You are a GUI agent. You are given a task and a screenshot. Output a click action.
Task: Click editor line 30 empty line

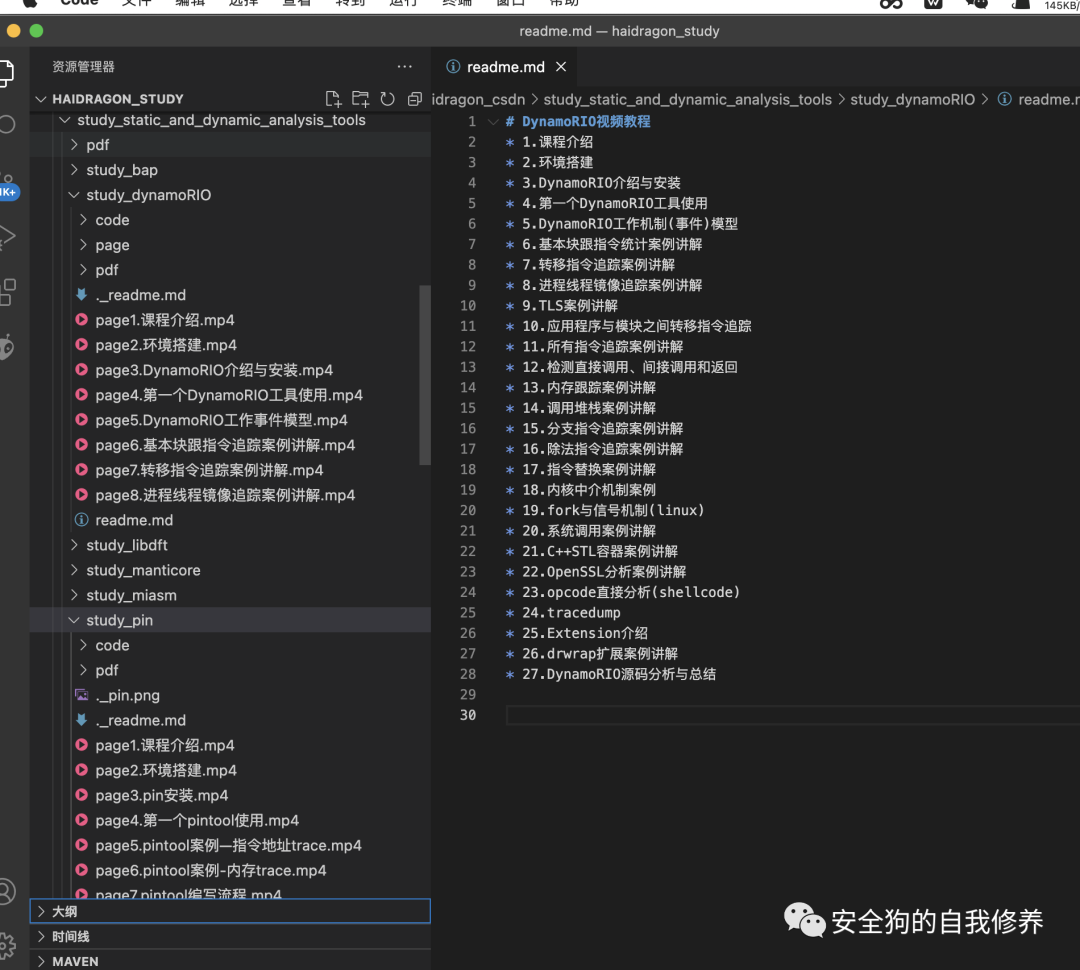792,715
